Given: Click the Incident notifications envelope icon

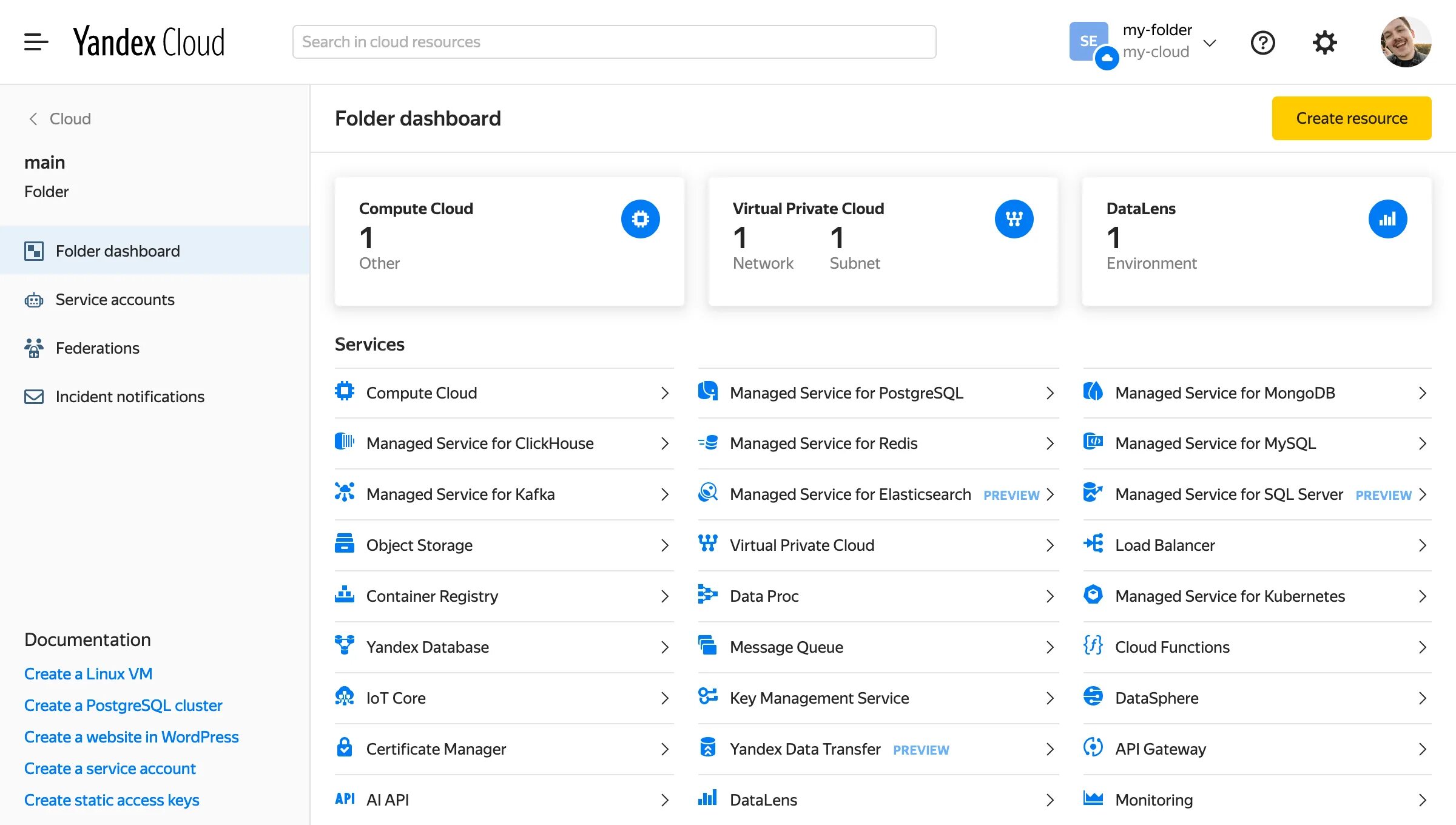Looking at the screenshot, I should point(34,397).
